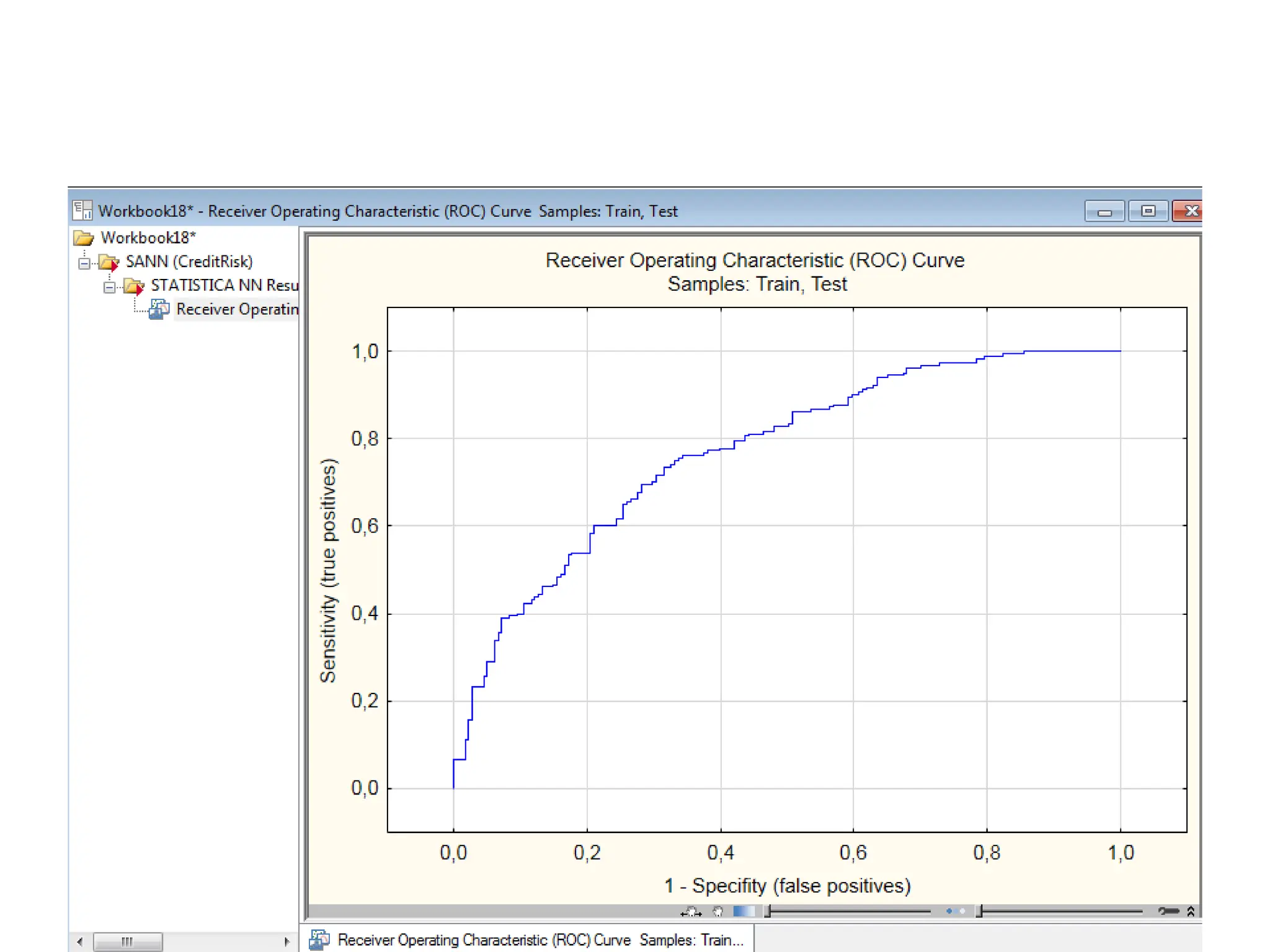Click the double-chevron collapse arrow on graph bar
Viewport: 1270px width, 952px height.
1191,911
